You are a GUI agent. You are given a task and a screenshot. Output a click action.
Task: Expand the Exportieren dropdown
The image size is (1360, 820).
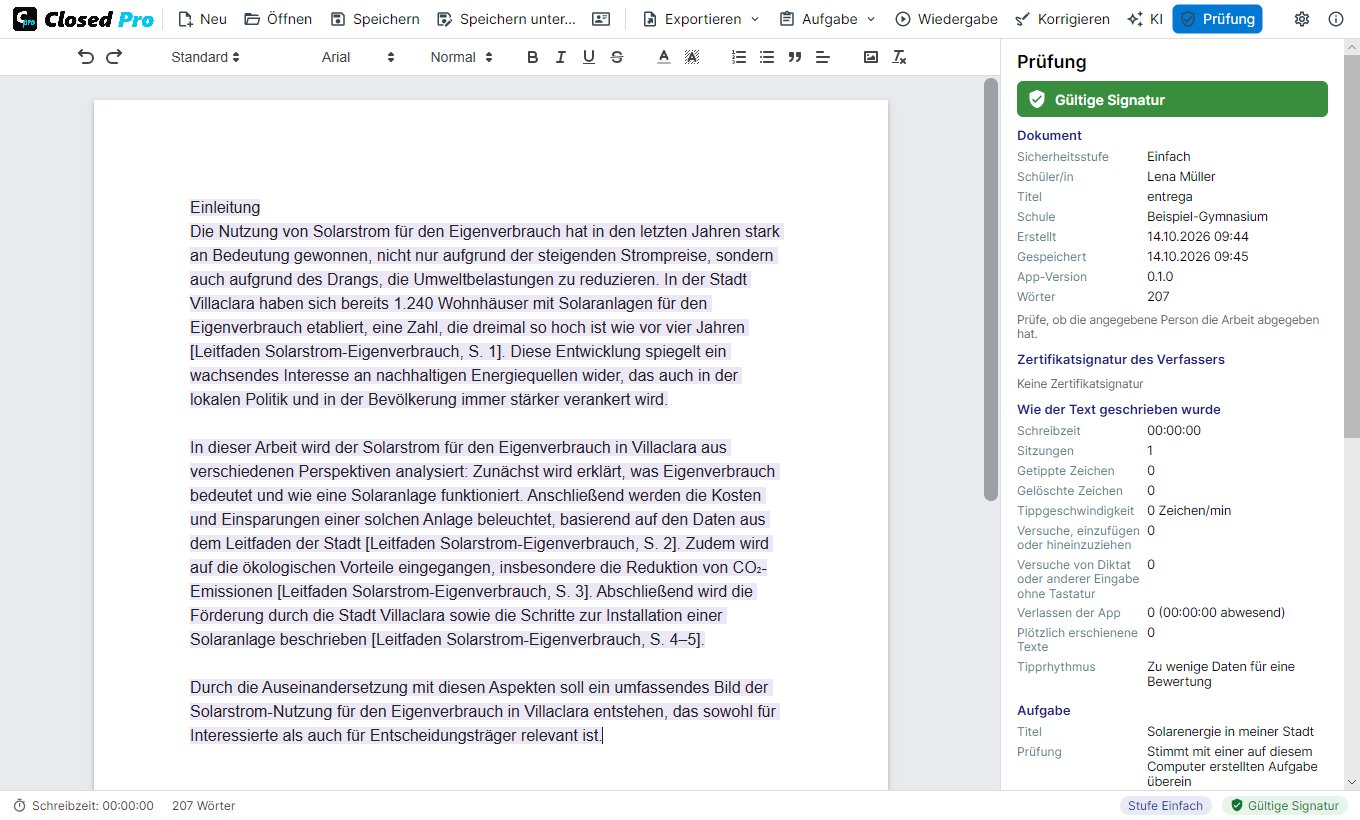[701, 19]
